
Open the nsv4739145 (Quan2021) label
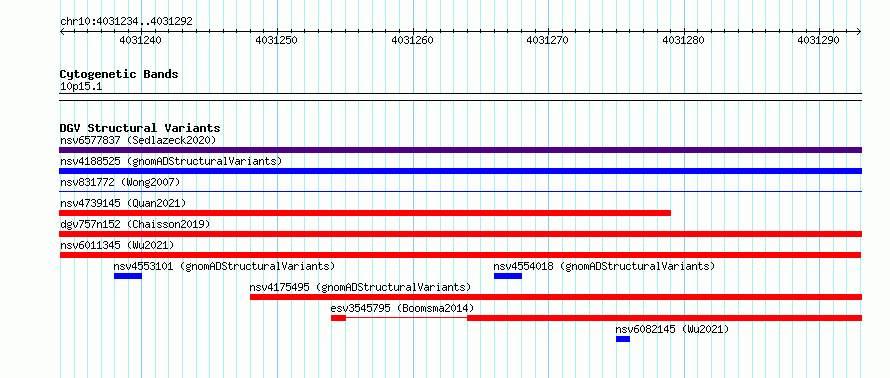pyautogui.click(x=123, y=203)
